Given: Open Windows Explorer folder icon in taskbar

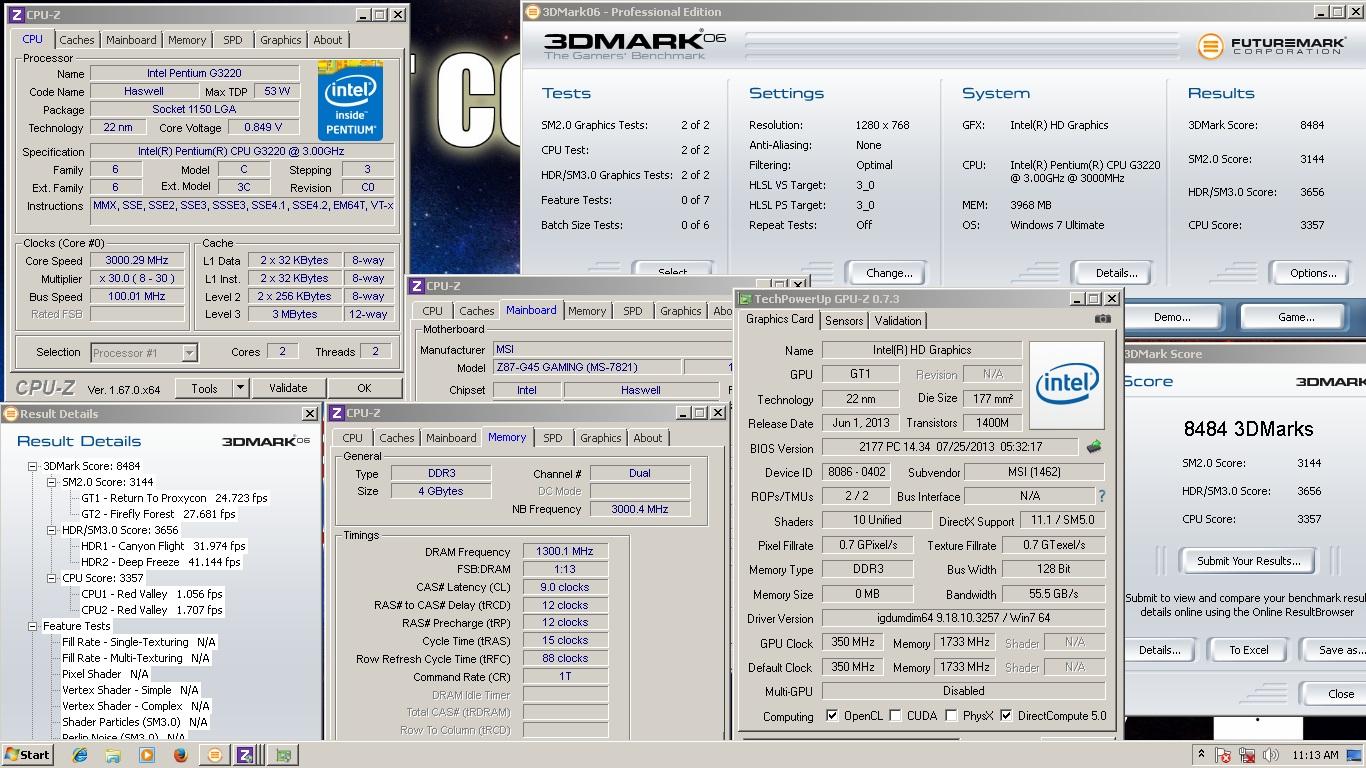Looking at the screenshot, I should [x=113, y=756].
